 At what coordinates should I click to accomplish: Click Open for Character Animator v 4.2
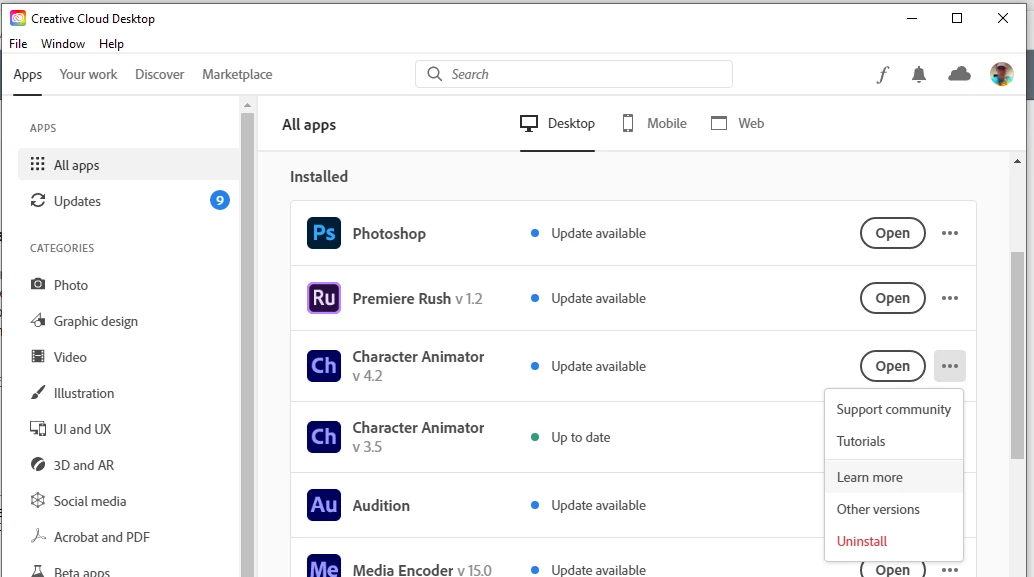[892, 366]
